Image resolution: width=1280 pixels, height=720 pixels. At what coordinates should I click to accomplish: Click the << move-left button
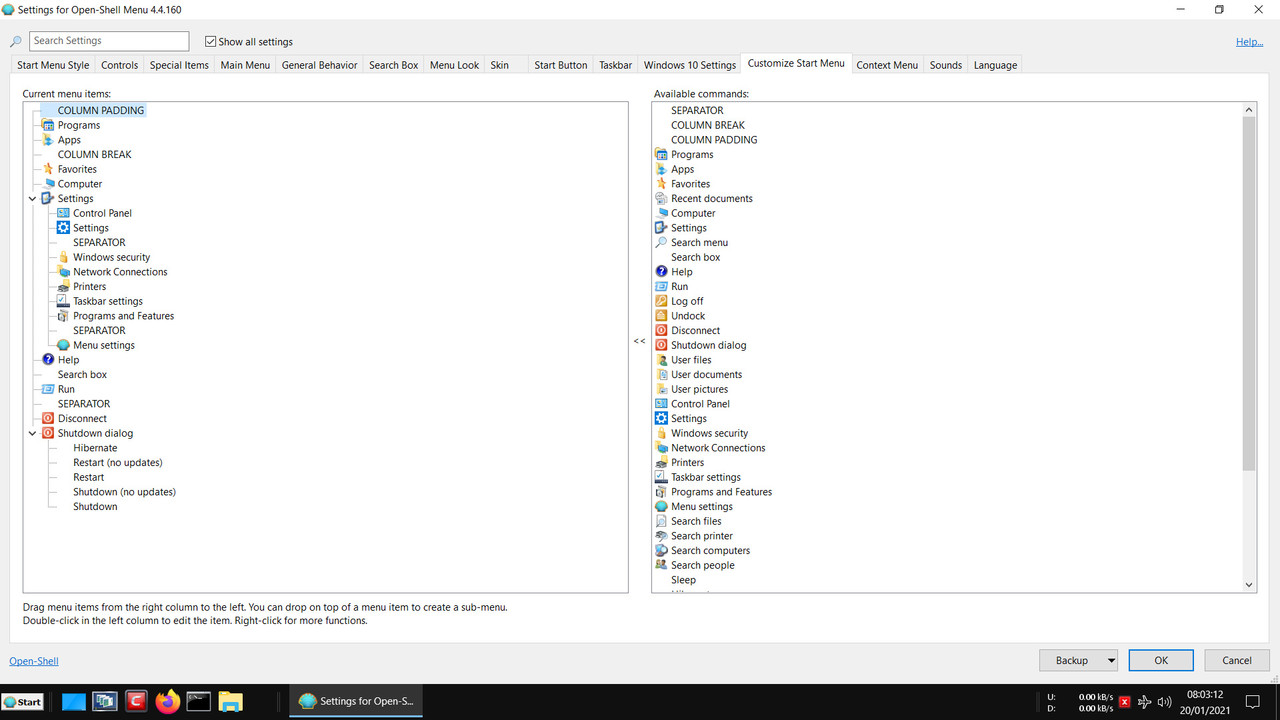tap(640, 341)
